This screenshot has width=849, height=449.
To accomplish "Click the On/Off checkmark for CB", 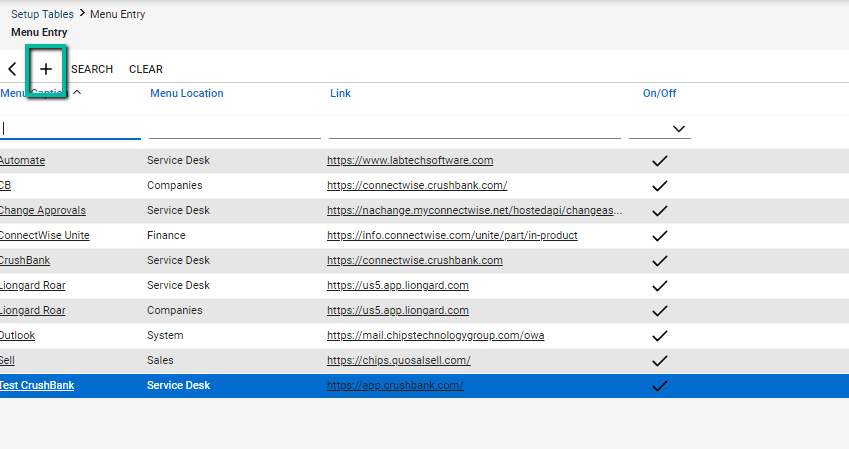I will [659, 186].
